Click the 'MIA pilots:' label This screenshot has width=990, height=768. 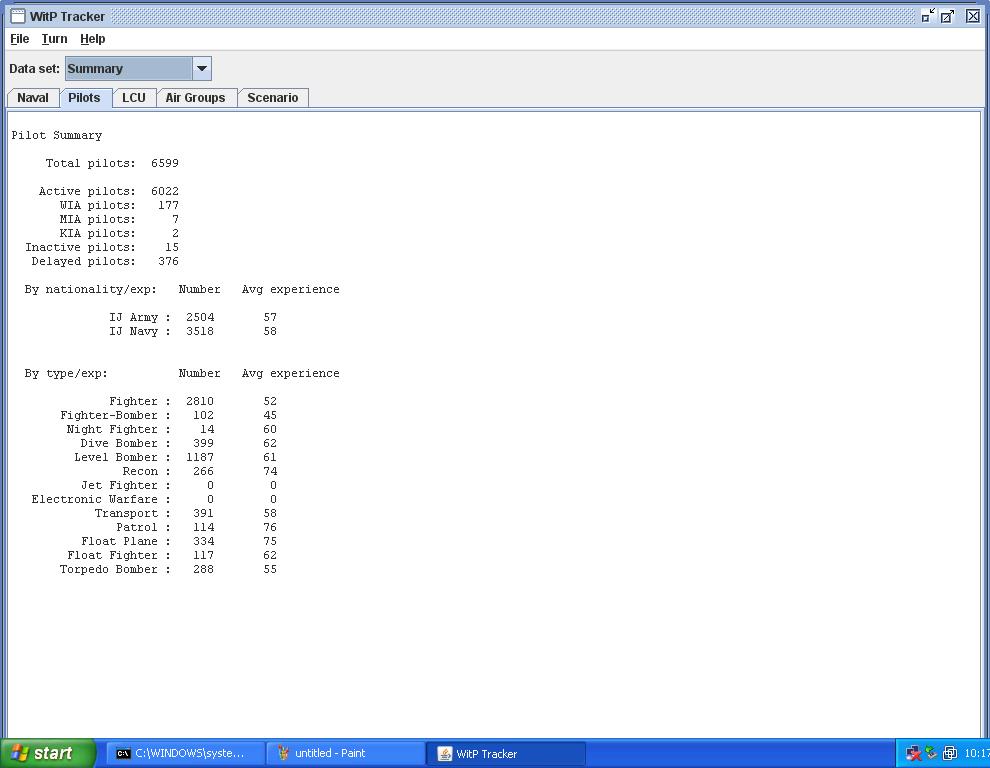pos(97,219)
